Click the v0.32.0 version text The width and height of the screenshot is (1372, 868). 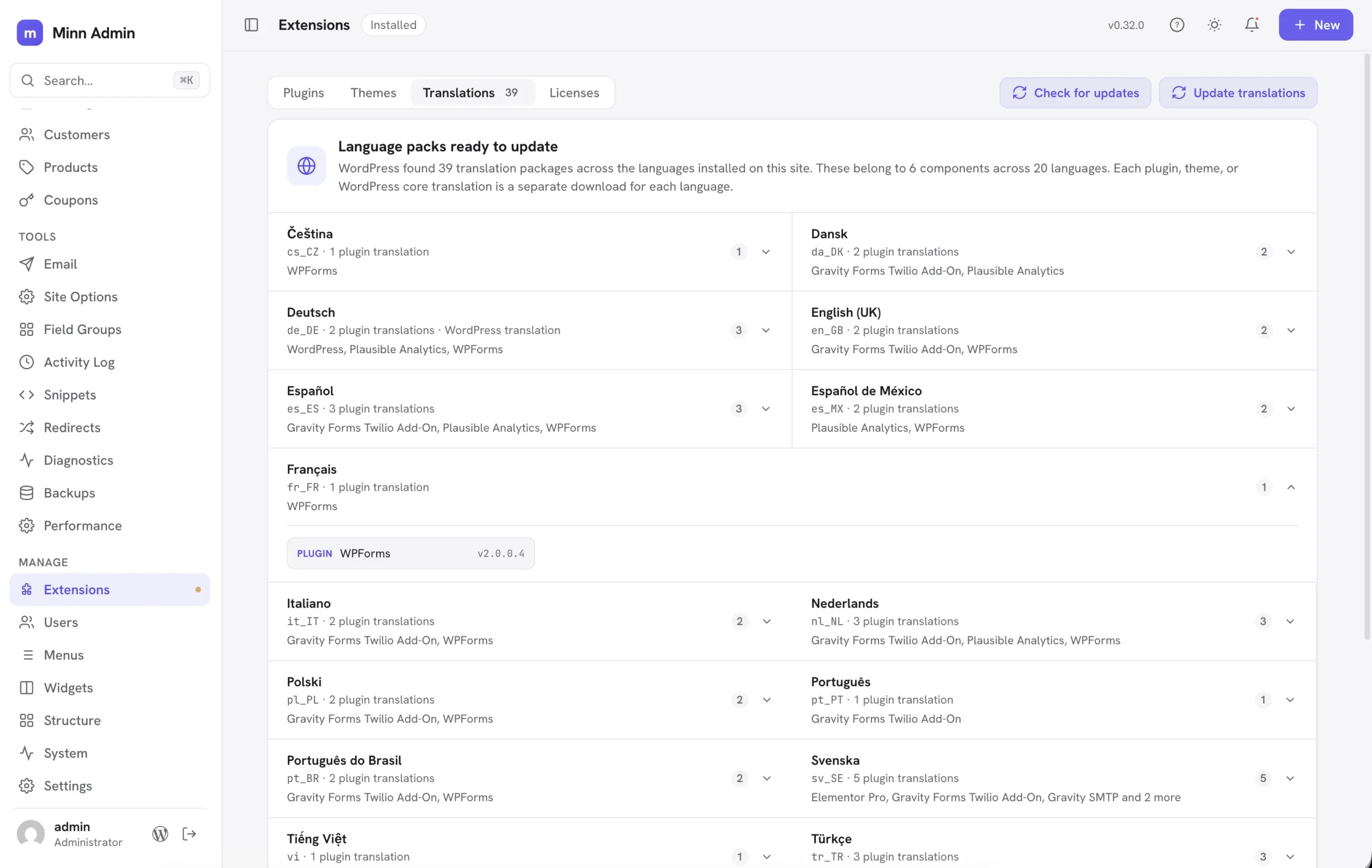point(1125,25)
